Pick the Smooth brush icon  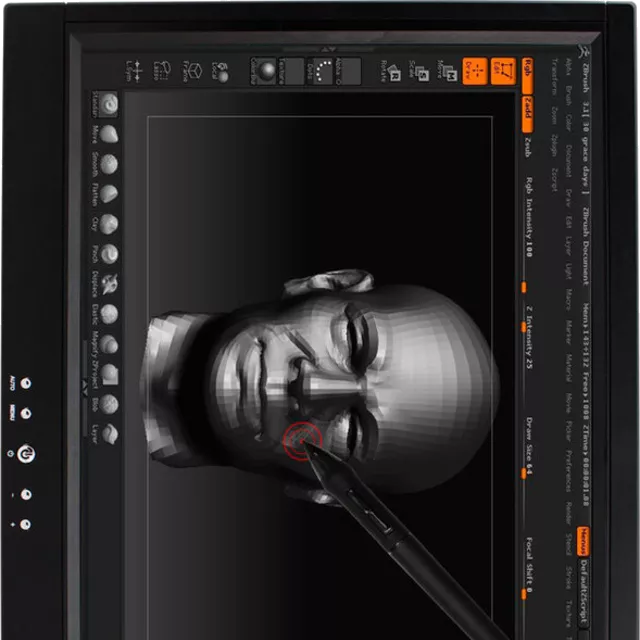(108, 163)
